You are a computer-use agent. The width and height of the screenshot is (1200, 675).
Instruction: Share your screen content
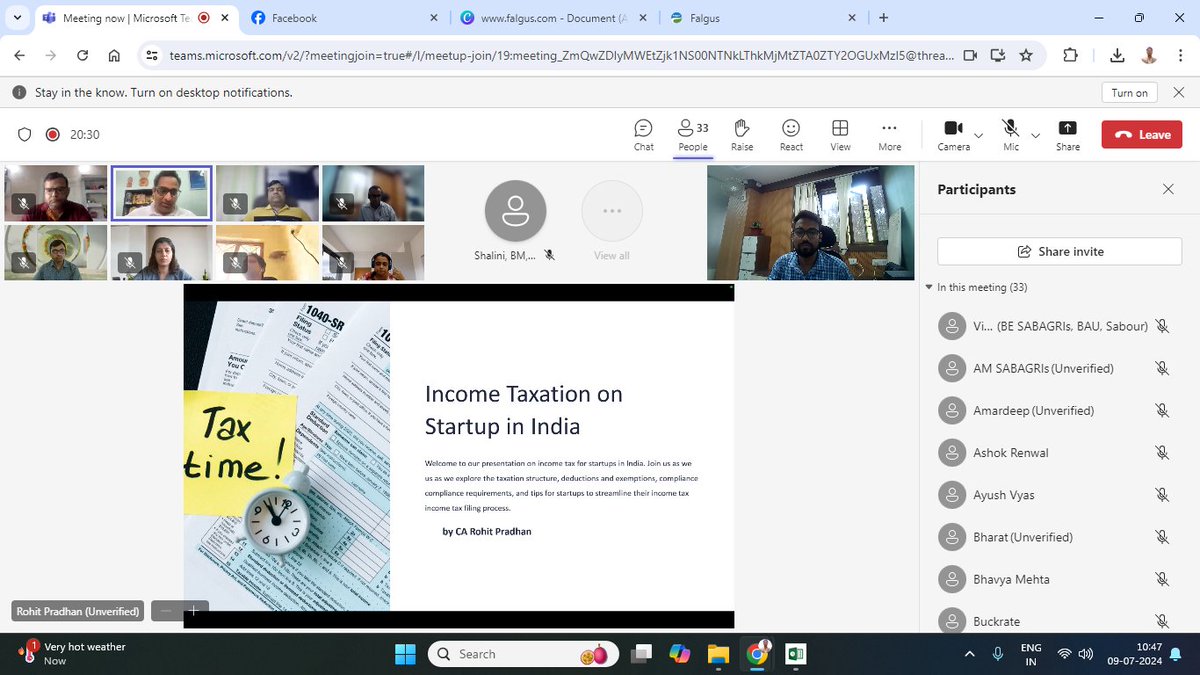click(x=1068, y=135)
